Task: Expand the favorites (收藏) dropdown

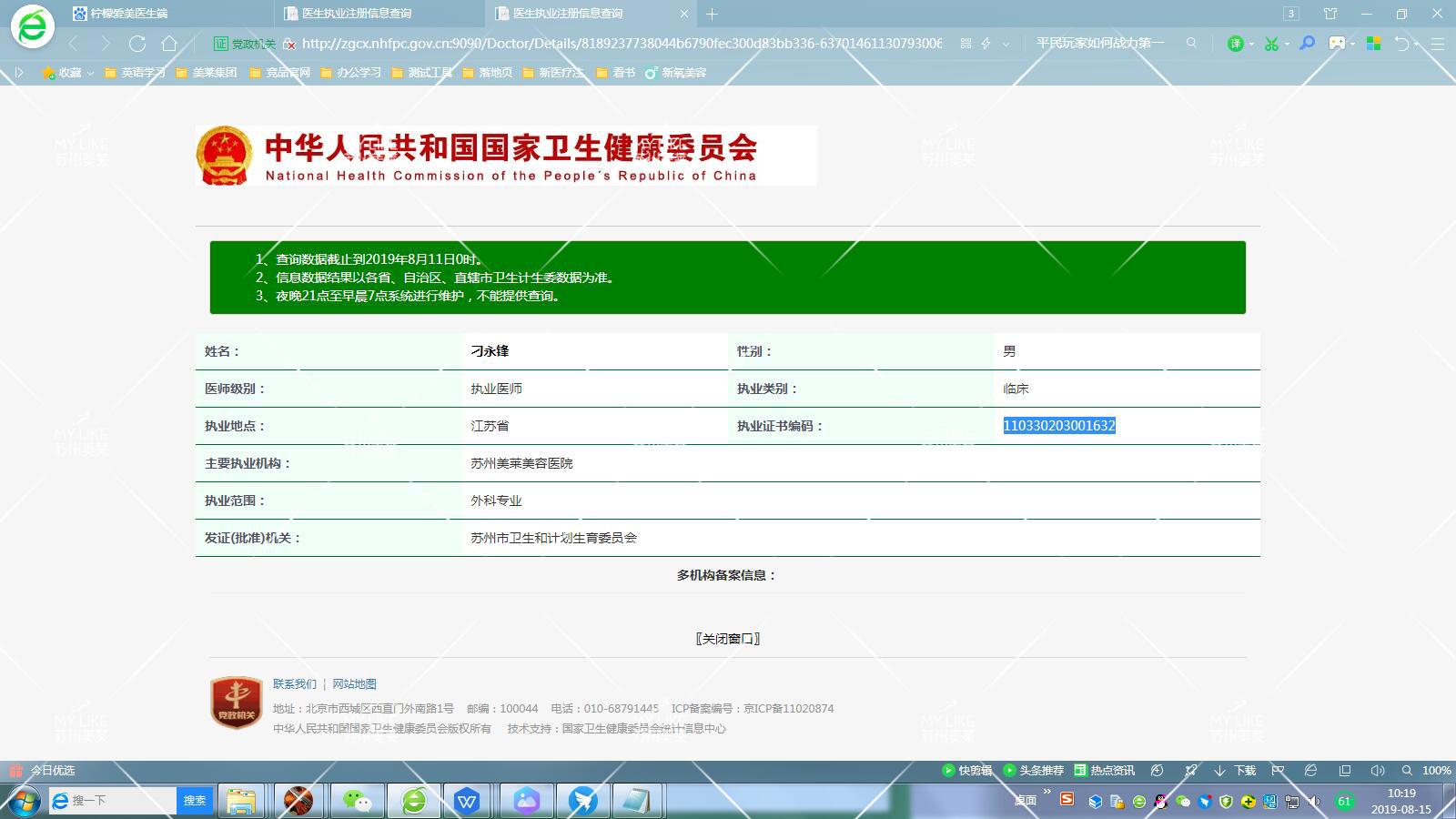Action: [90, 73]
